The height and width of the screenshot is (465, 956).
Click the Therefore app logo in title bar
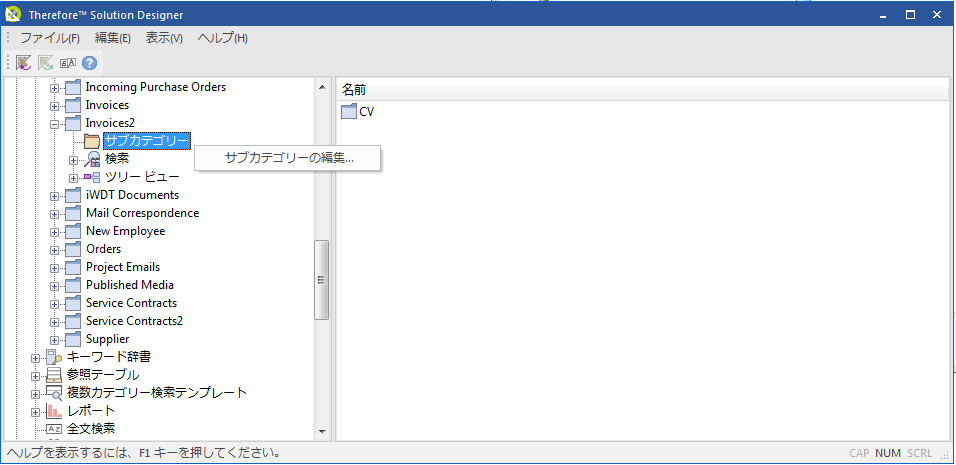[13, 14]
